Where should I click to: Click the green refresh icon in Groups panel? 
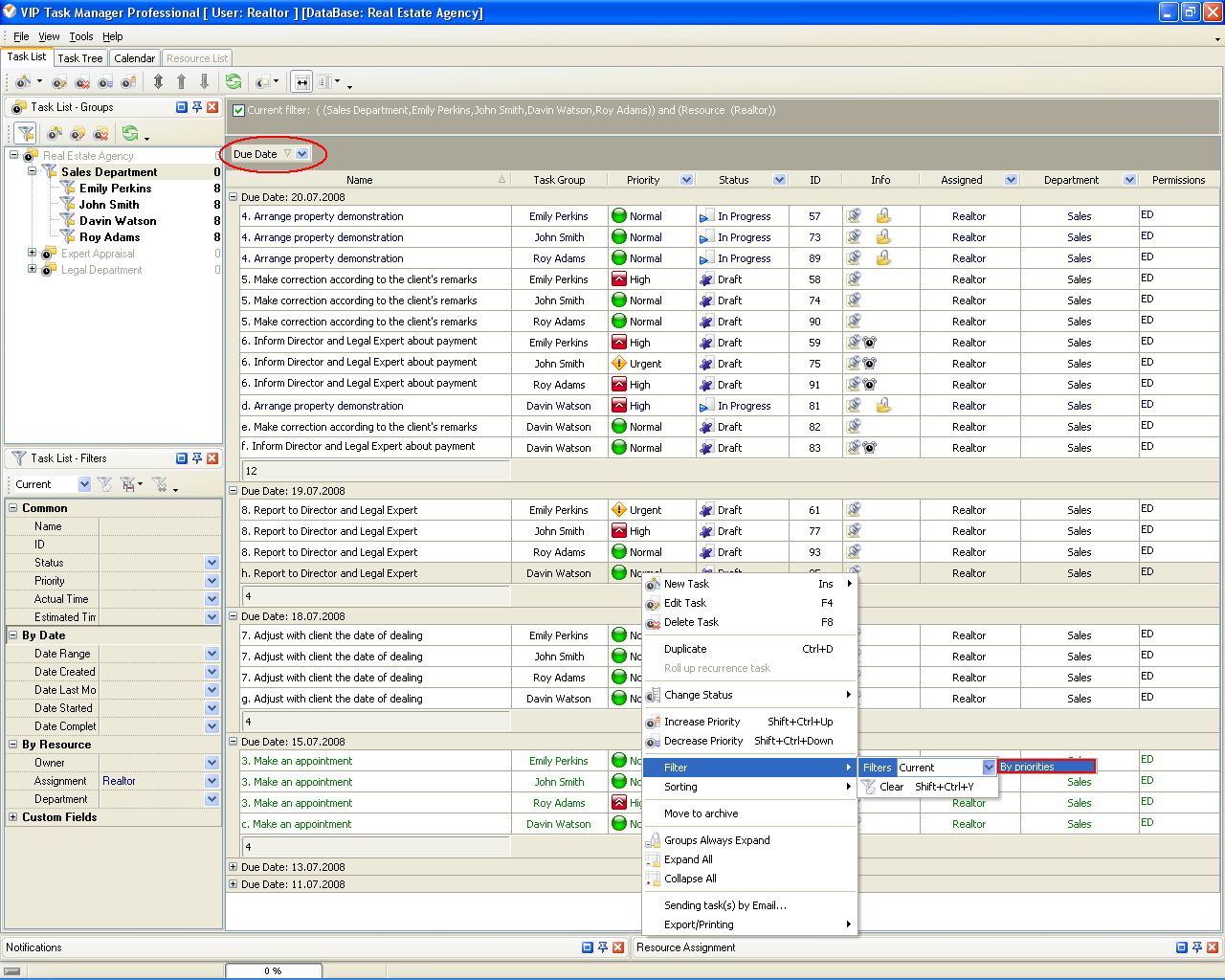tap(130, 133)
